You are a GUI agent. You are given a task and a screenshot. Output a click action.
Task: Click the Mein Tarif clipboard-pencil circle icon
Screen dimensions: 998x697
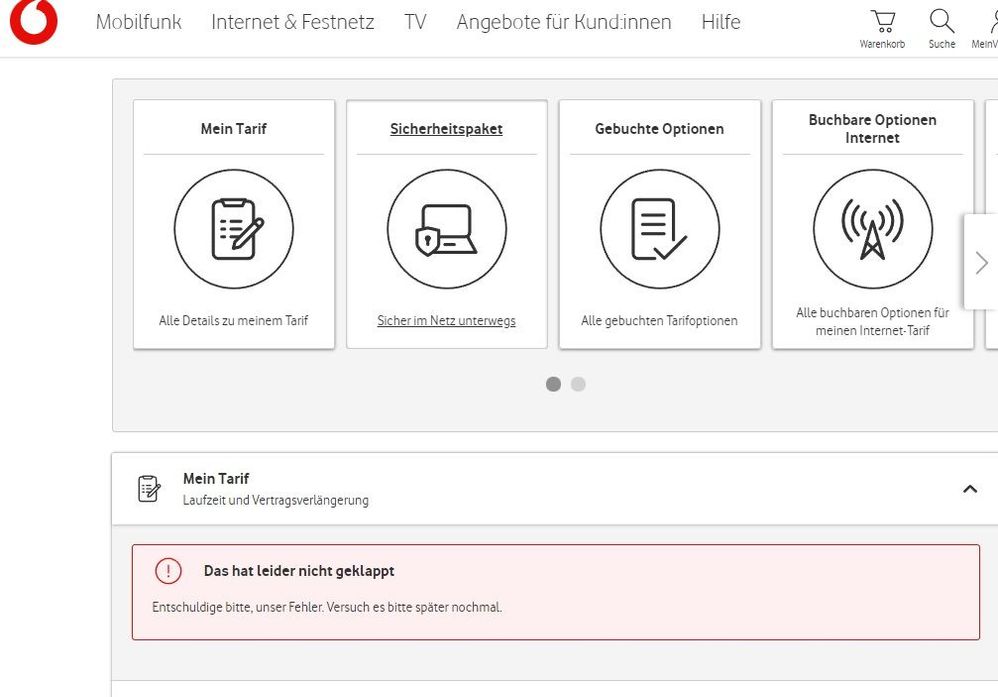click(234, 229)
